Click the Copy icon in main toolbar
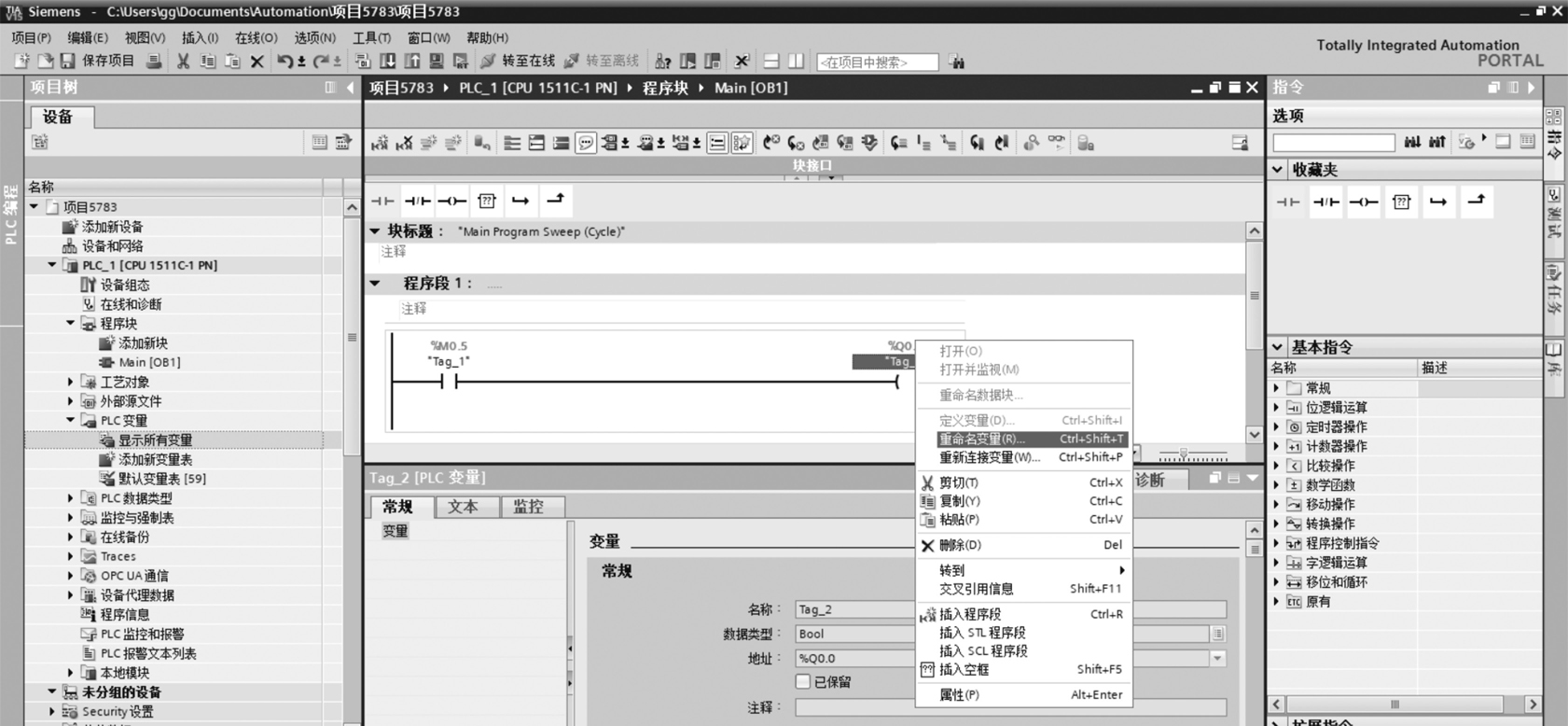This screenshot has height=726, width=1568. point(207,62)
